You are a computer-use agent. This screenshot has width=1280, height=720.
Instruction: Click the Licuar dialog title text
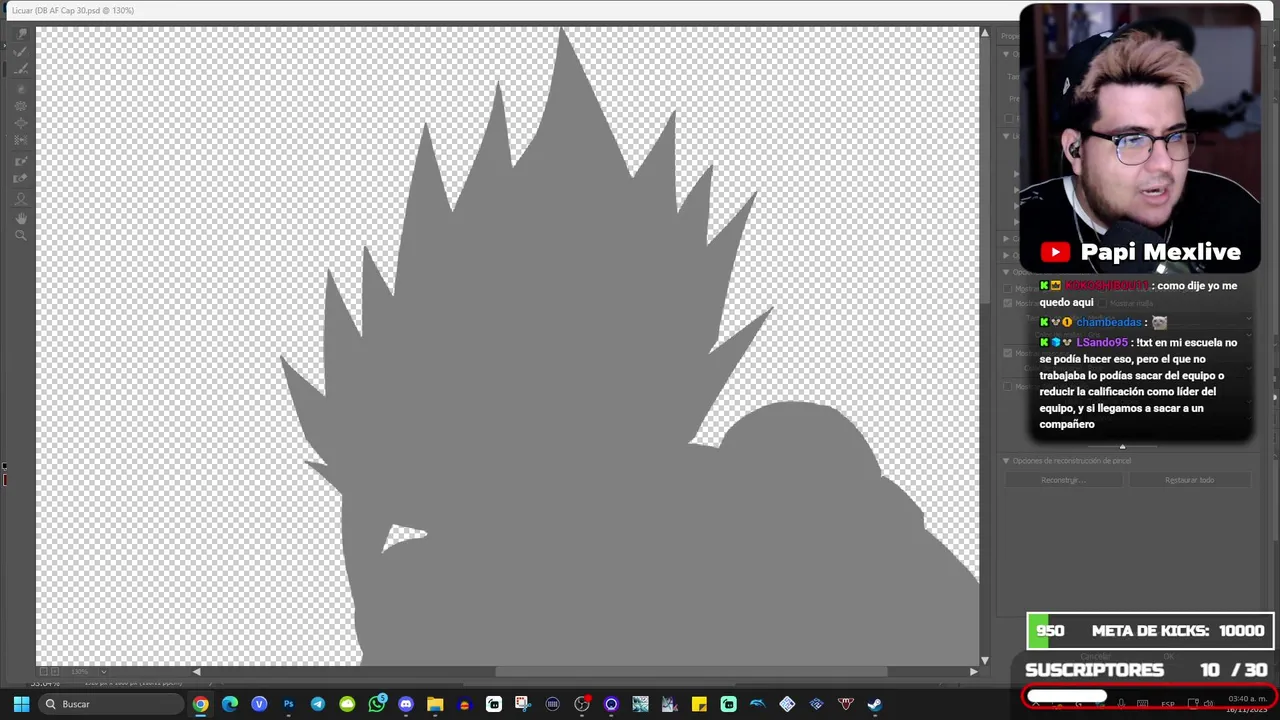click(73, 10)
